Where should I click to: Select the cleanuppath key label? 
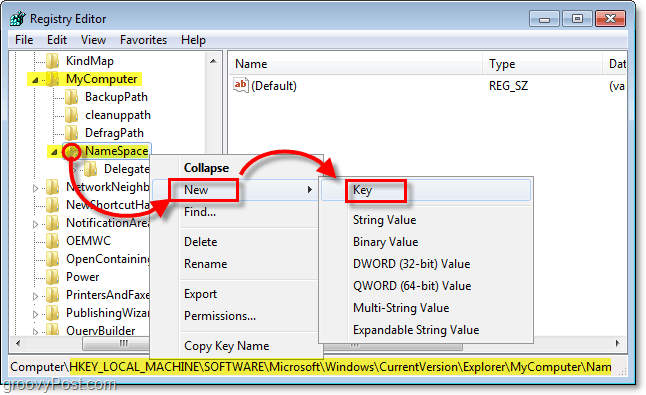tap(118, 115)
